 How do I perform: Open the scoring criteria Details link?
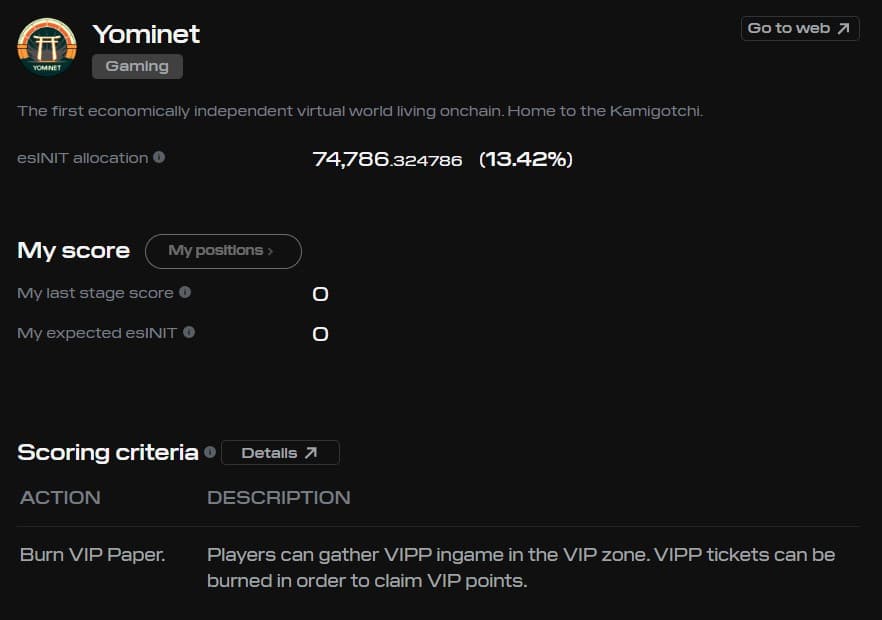coord(279,453)
